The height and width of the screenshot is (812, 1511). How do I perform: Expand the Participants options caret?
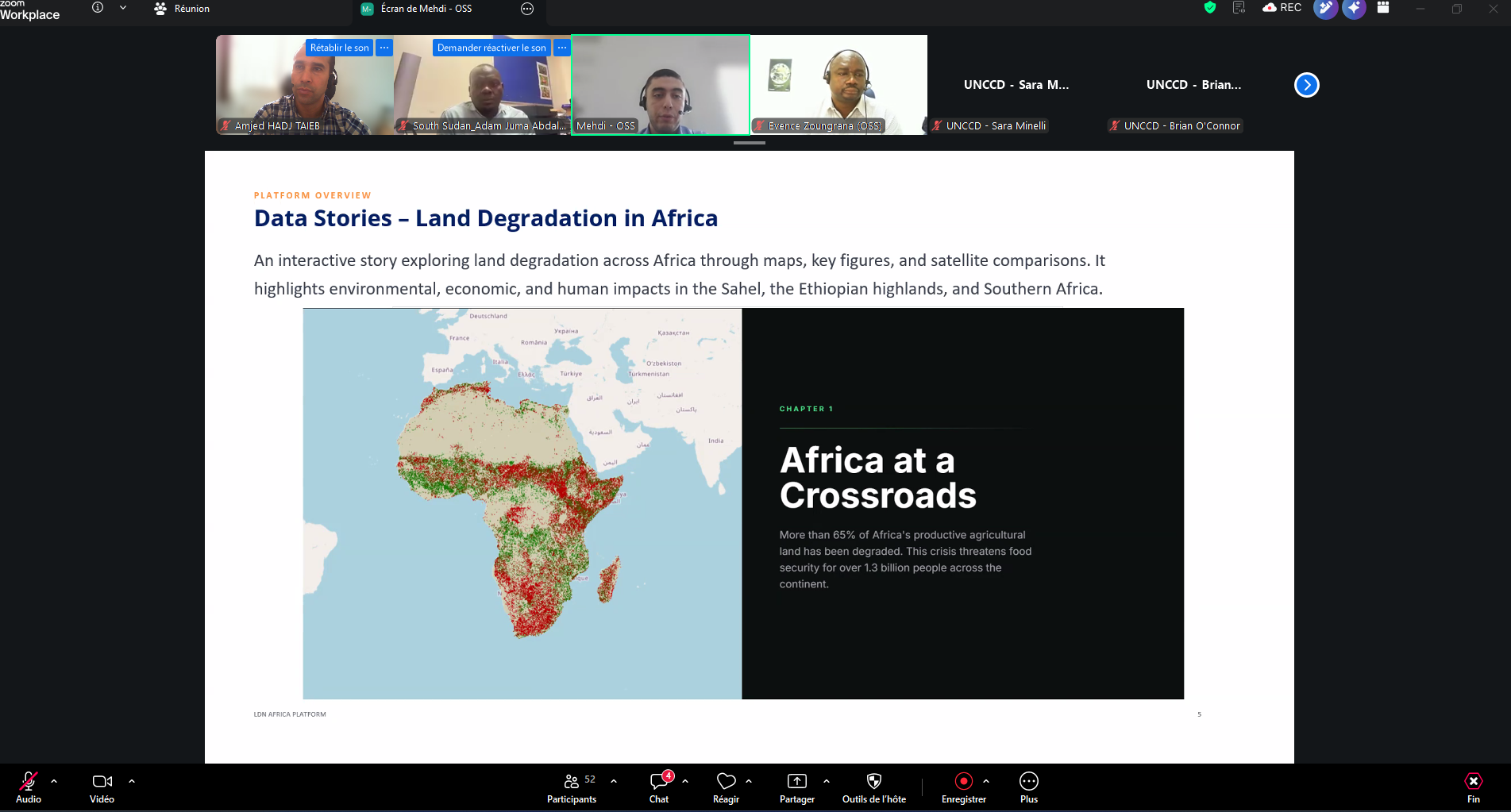click(614, 781)
